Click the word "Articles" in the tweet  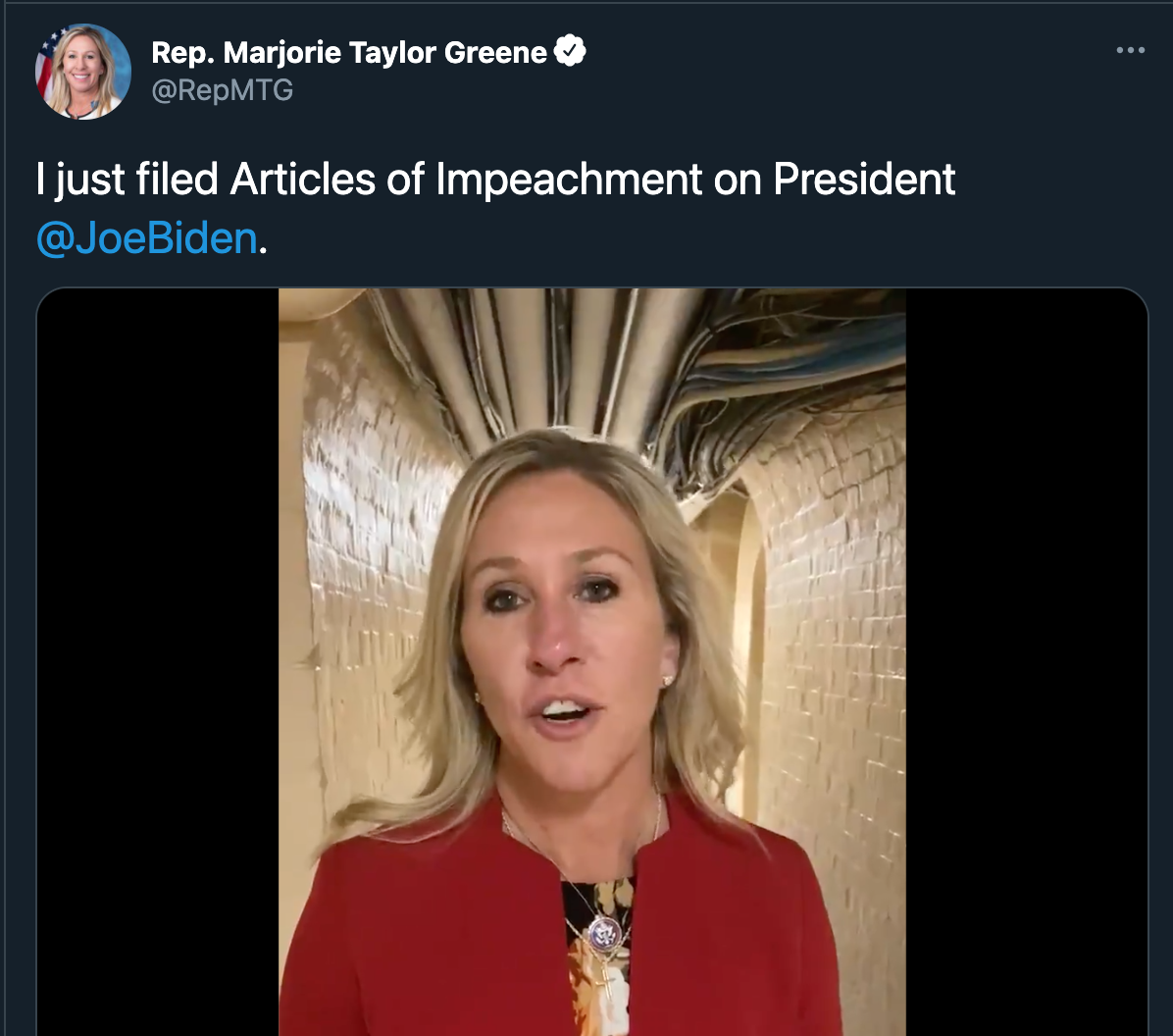coord(302,179)
